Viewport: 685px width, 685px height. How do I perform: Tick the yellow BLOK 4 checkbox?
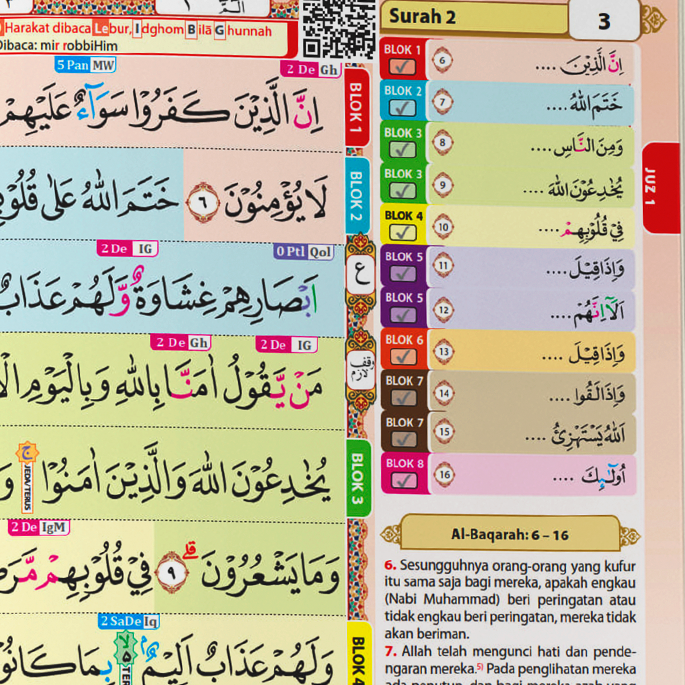403,232
